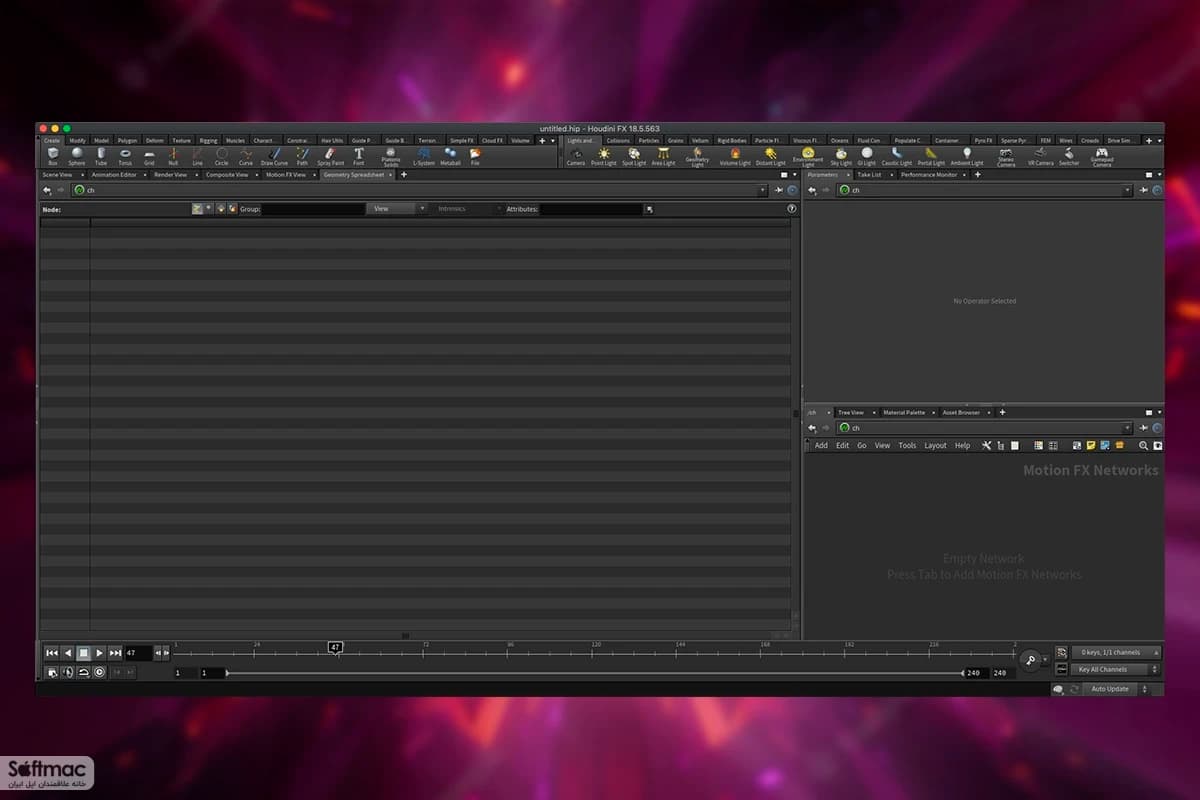Select the Tube shelf tool
The width and height of the screenshot is (1200, 800).
coord(101,156)
